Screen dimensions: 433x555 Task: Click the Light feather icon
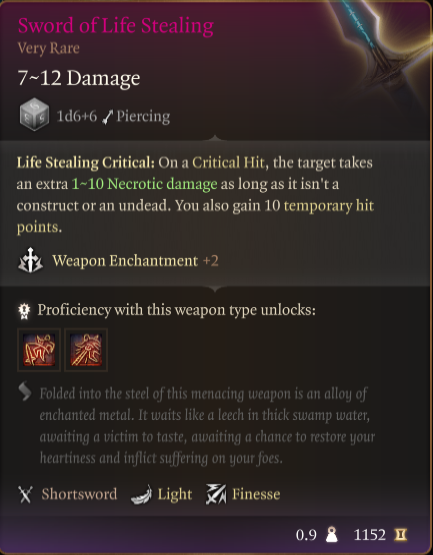point(141,494)
